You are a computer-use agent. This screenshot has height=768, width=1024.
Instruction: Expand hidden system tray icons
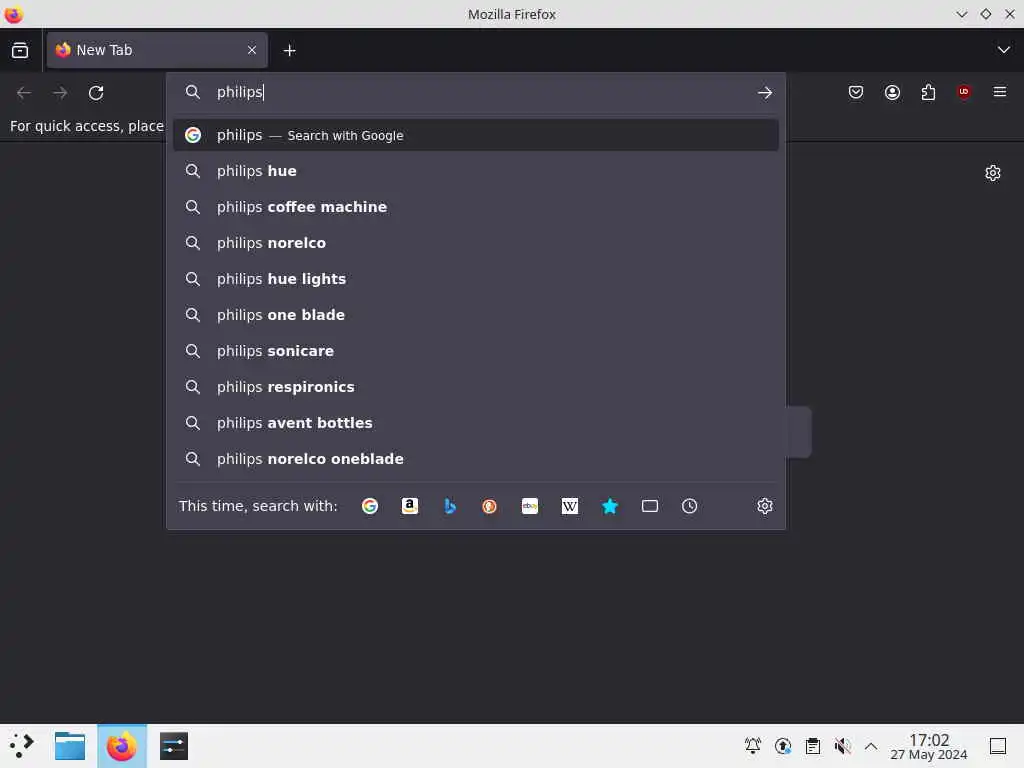pyautogui.click(x=871, y=746)
